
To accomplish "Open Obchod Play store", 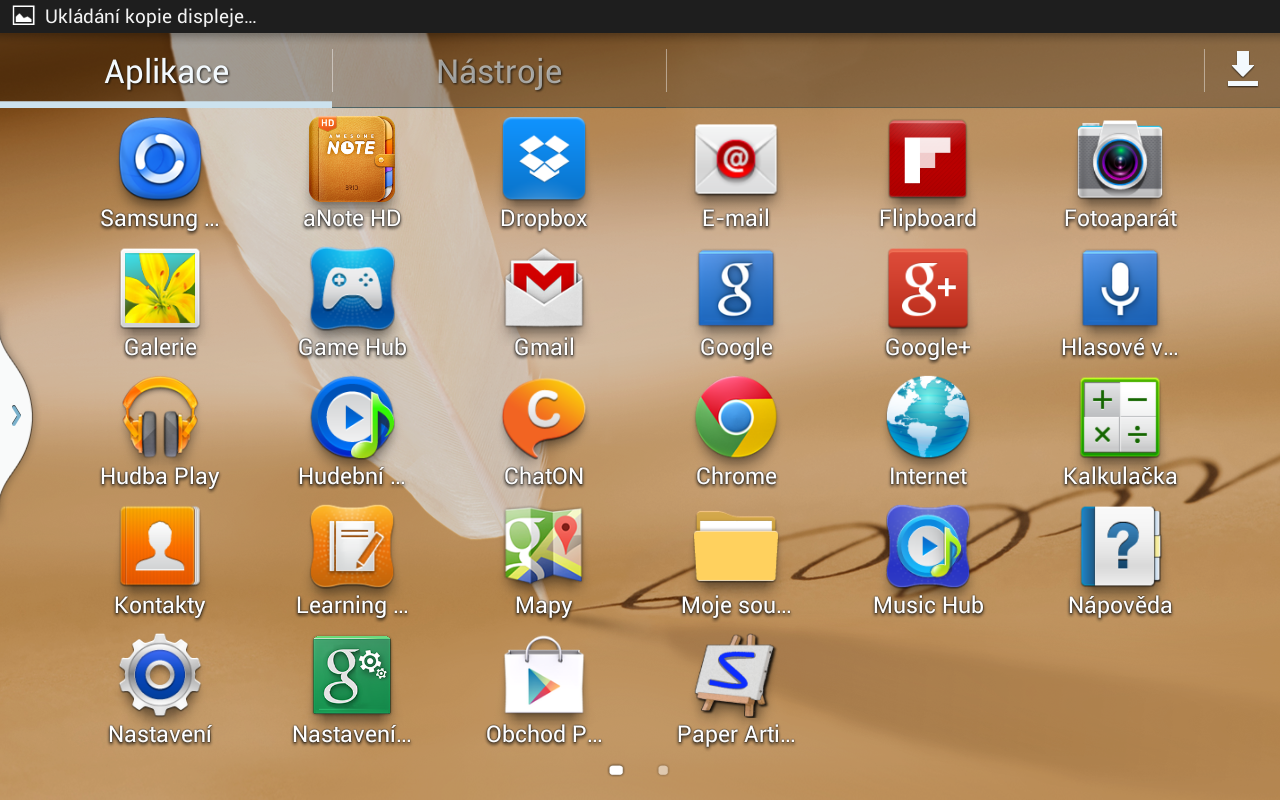I will coord(544,677).
